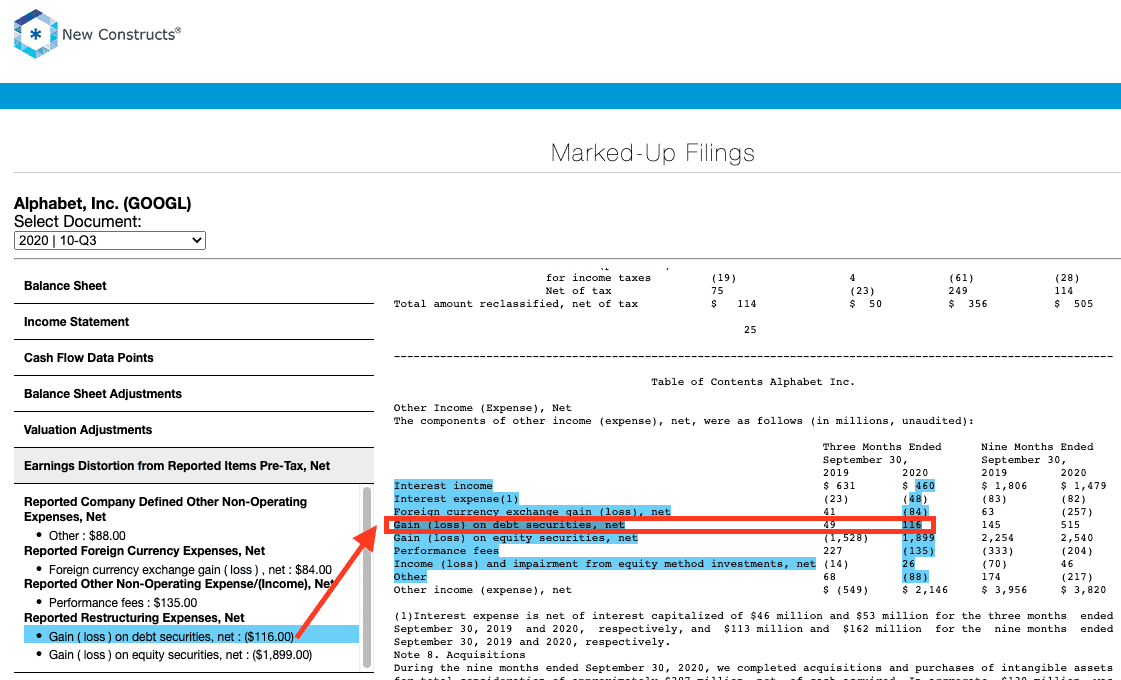The image size is (1121, 680).
Task: Click 'Reported Foreign Currency Expenses, Net' heading
Action: coord(144,551)
